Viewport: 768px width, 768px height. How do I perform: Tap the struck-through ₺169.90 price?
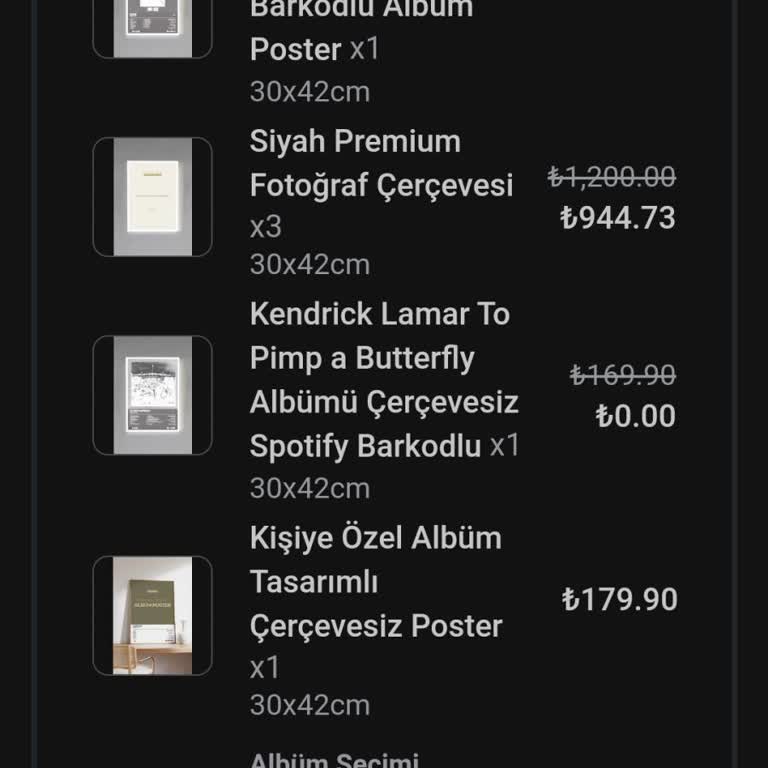click(x=623, y=375)
